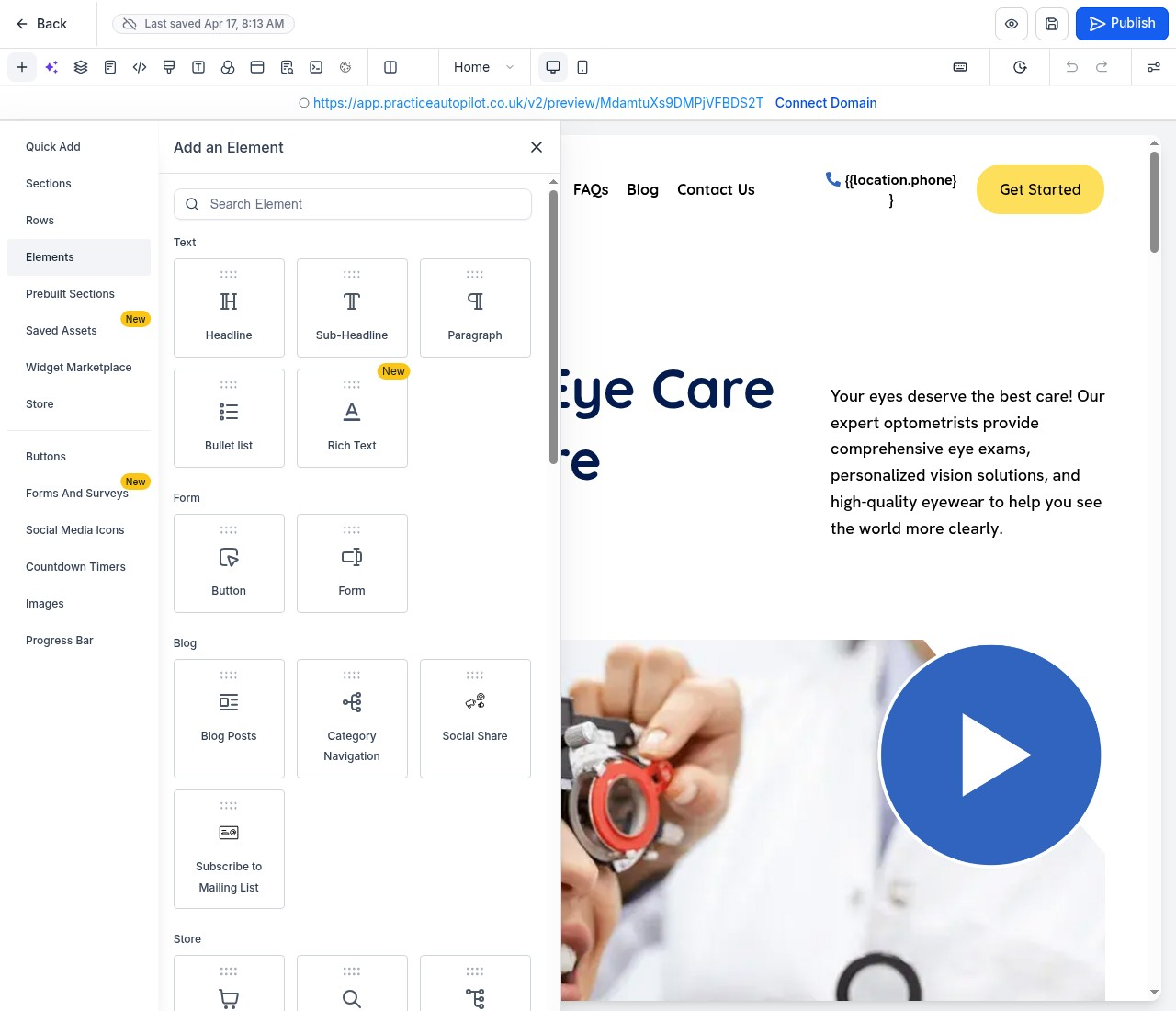Screen dimensions: 1176x1011
Task: Click the cookie consent icon
Action: click(345, 67)
